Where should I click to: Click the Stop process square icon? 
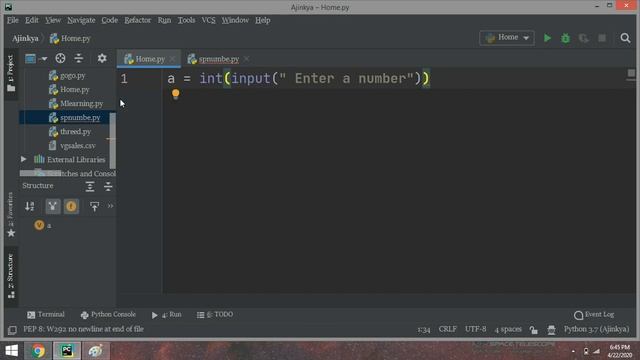[x=602, y=38]
